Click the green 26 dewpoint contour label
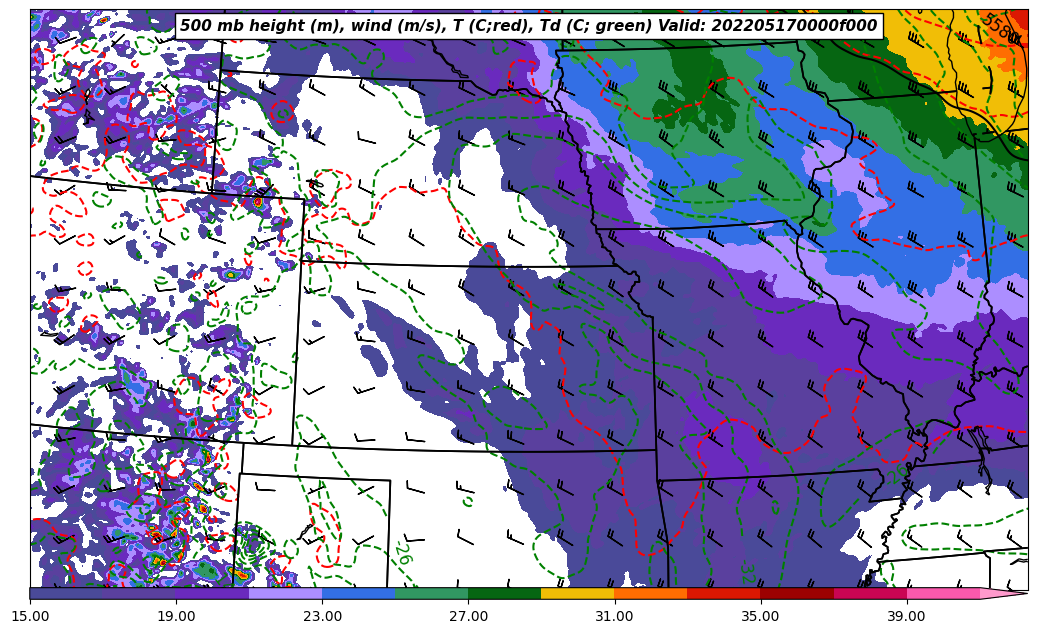The height and width of the screenshot is (633, 1037). (402, 553)
